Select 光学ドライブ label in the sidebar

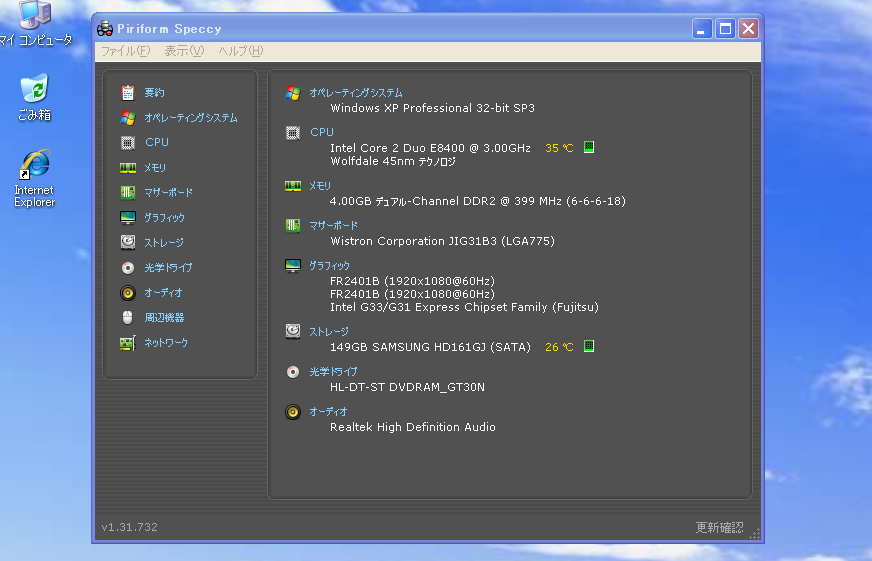pos(169,267)
